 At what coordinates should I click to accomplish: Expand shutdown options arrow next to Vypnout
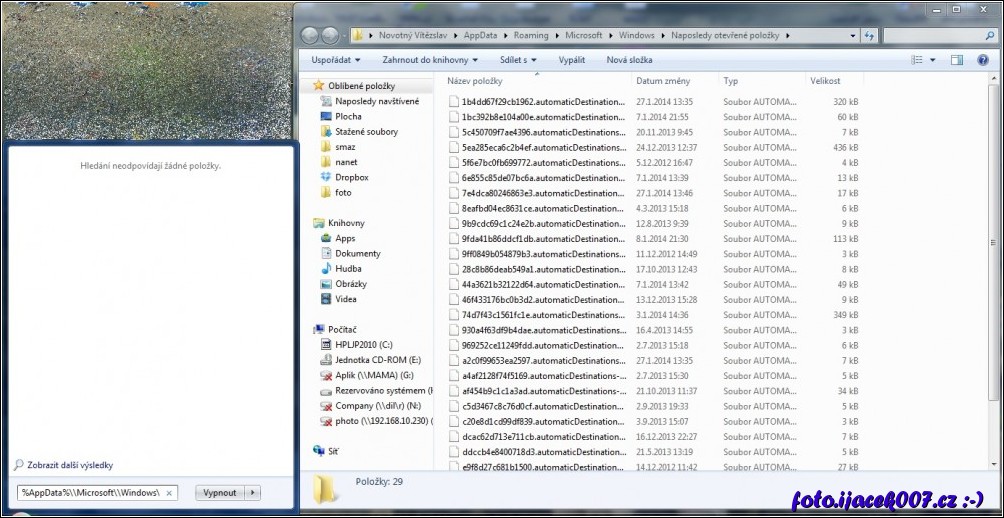(x=252, y=493)
